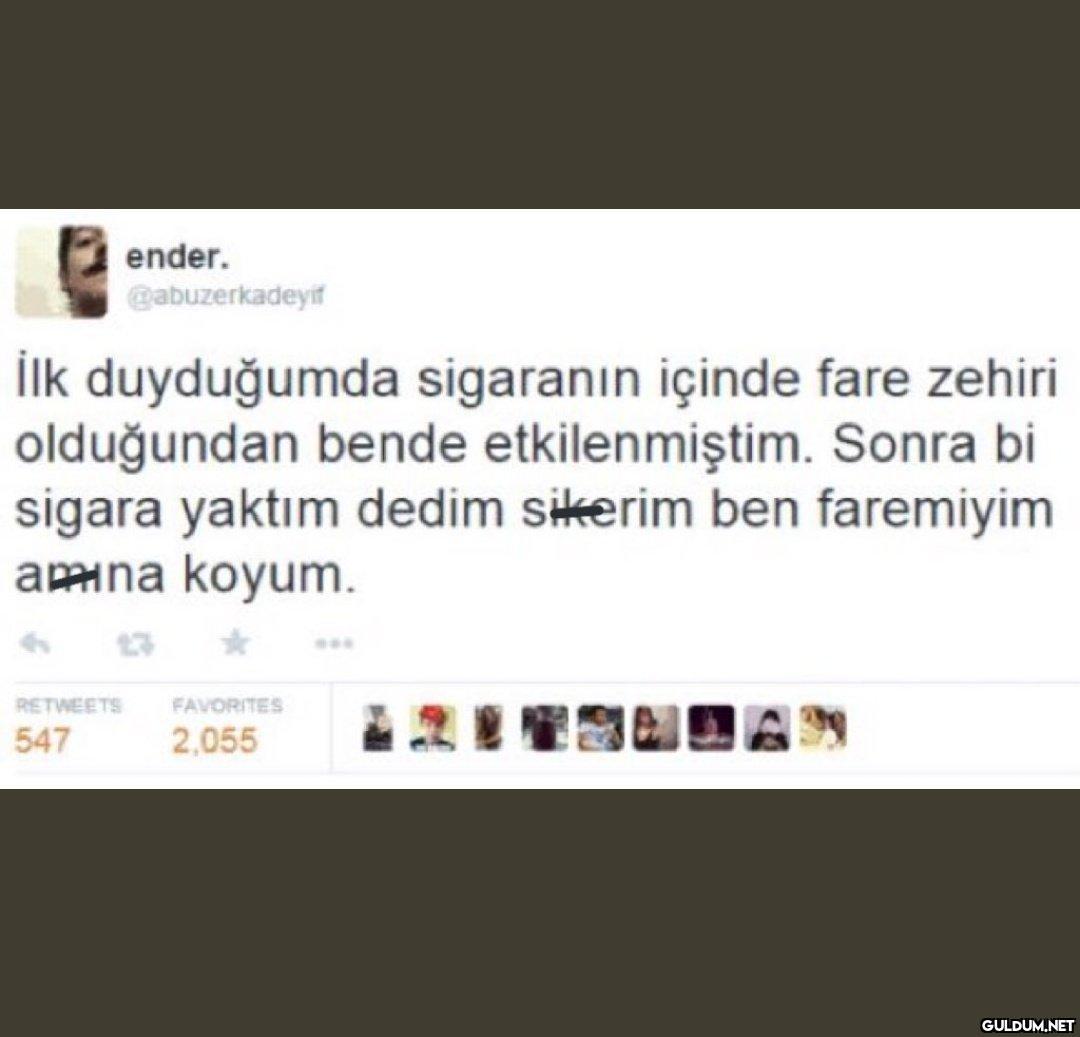Open the last favoriter avatar
The width and height of the screenshot is (1080, 1037).
pos(822,729)
